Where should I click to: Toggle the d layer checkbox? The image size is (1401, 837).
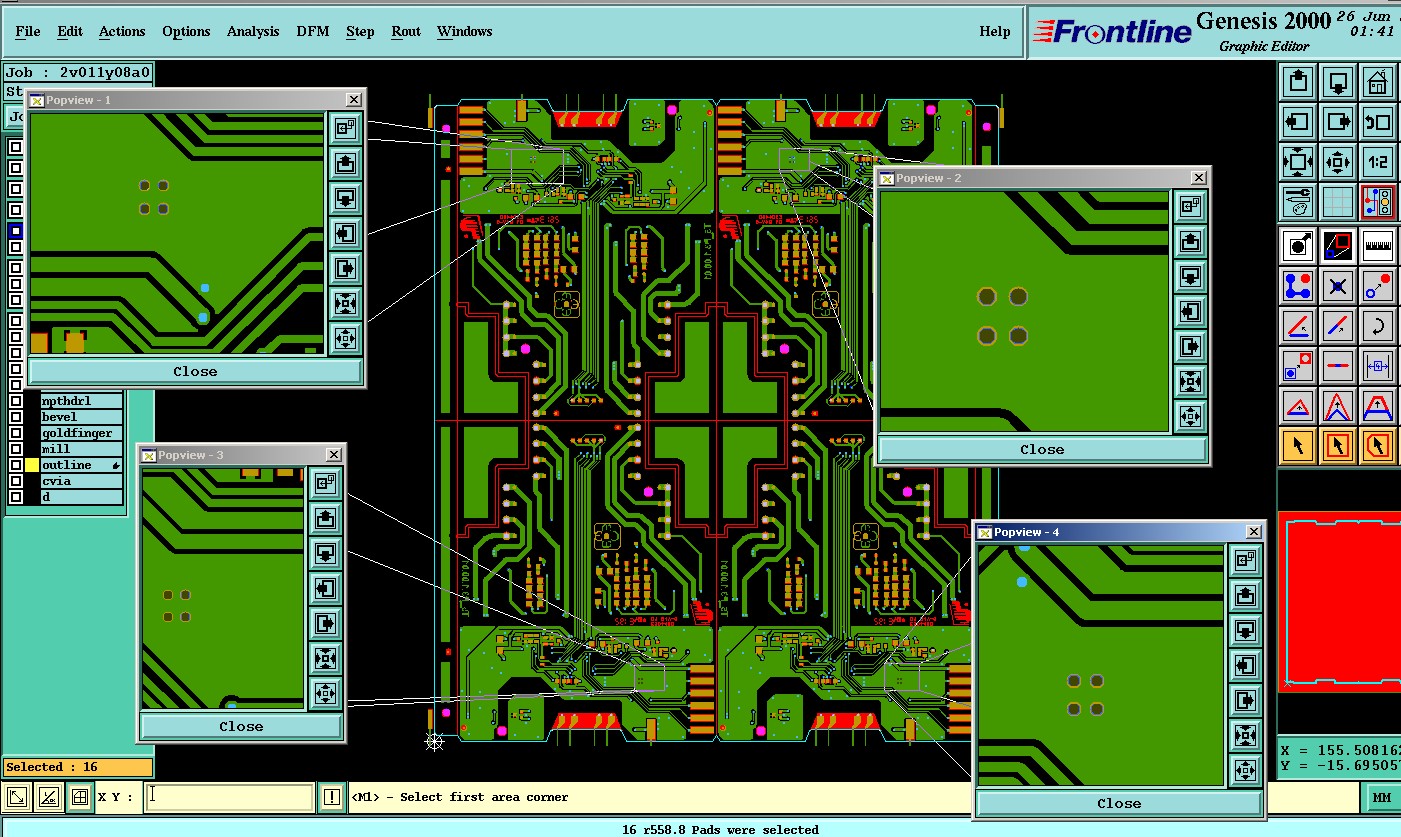point(16,497)
